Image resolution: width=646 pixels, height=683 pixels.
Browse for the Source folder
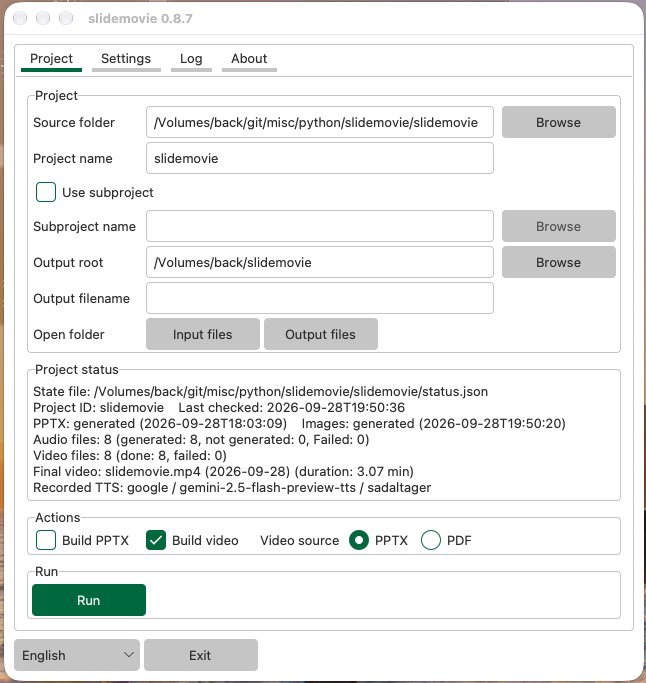coord(558,122)
